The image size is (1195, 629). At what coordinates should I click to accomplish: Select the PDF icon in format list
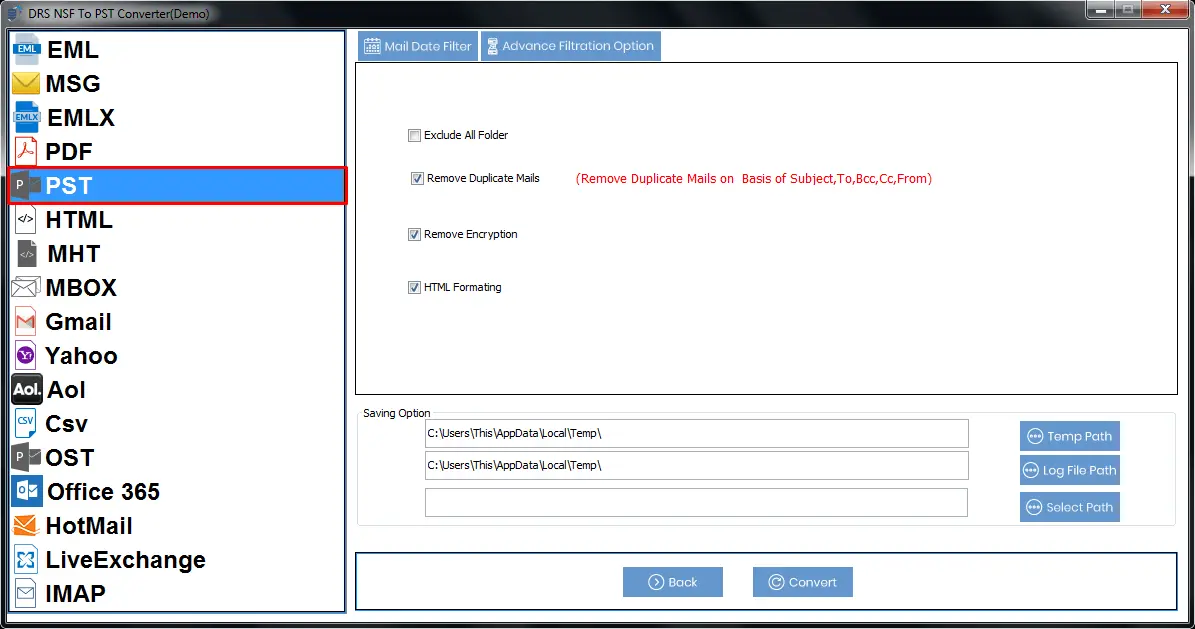pyautogui.click(x=26, y=151)
